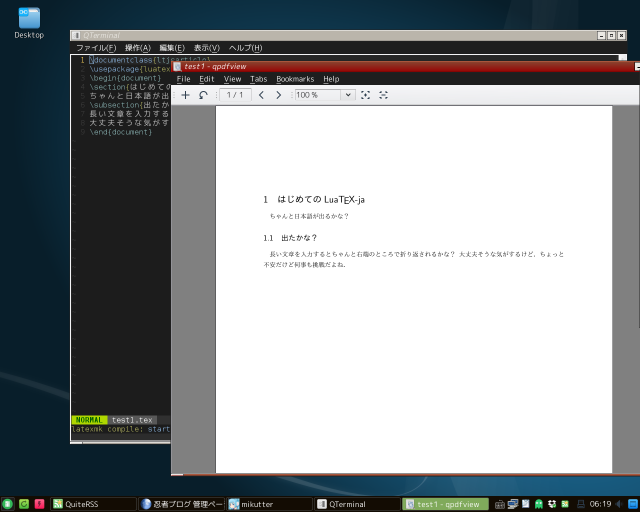Open qpdfview Bookmarks menu
This screenshot has height=512, width=640.
point(295,79)
